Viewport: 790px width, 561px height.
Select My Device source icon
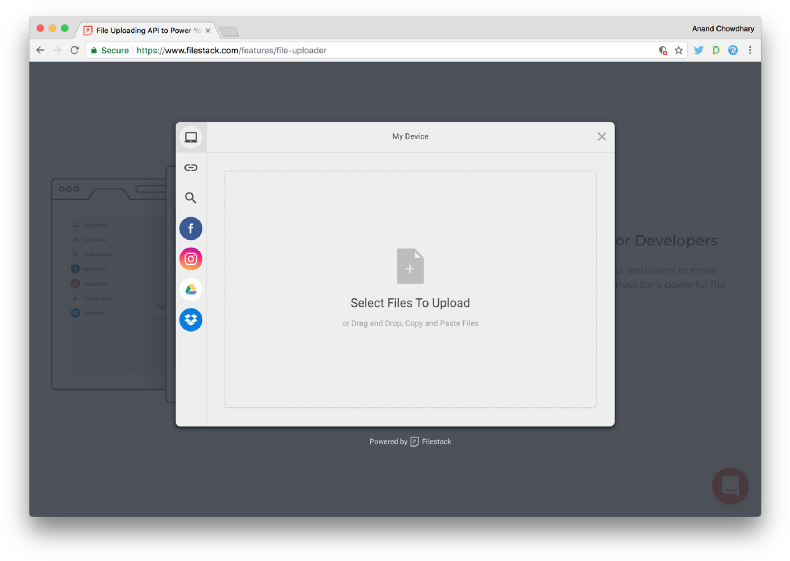pyautogui.click(x=191, y=137)
